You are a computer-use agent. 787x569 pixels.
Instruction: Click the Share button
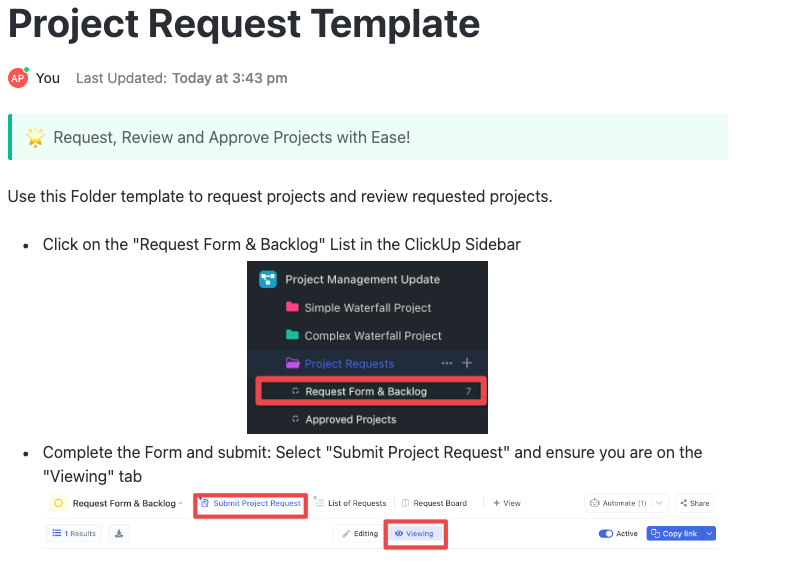coord(694,503)
